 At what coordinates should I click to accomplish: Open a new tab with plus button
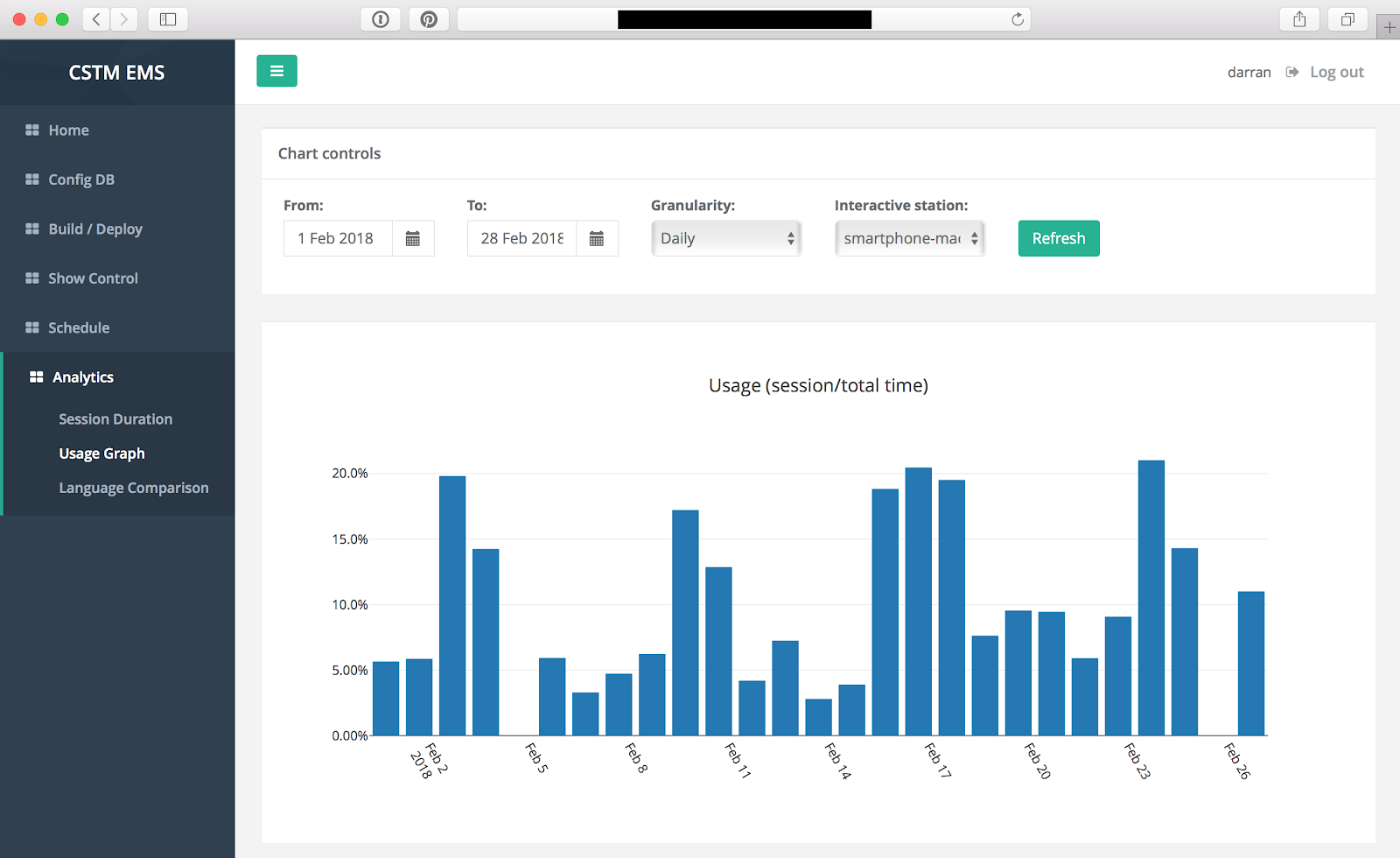[x=1389, y=27]
